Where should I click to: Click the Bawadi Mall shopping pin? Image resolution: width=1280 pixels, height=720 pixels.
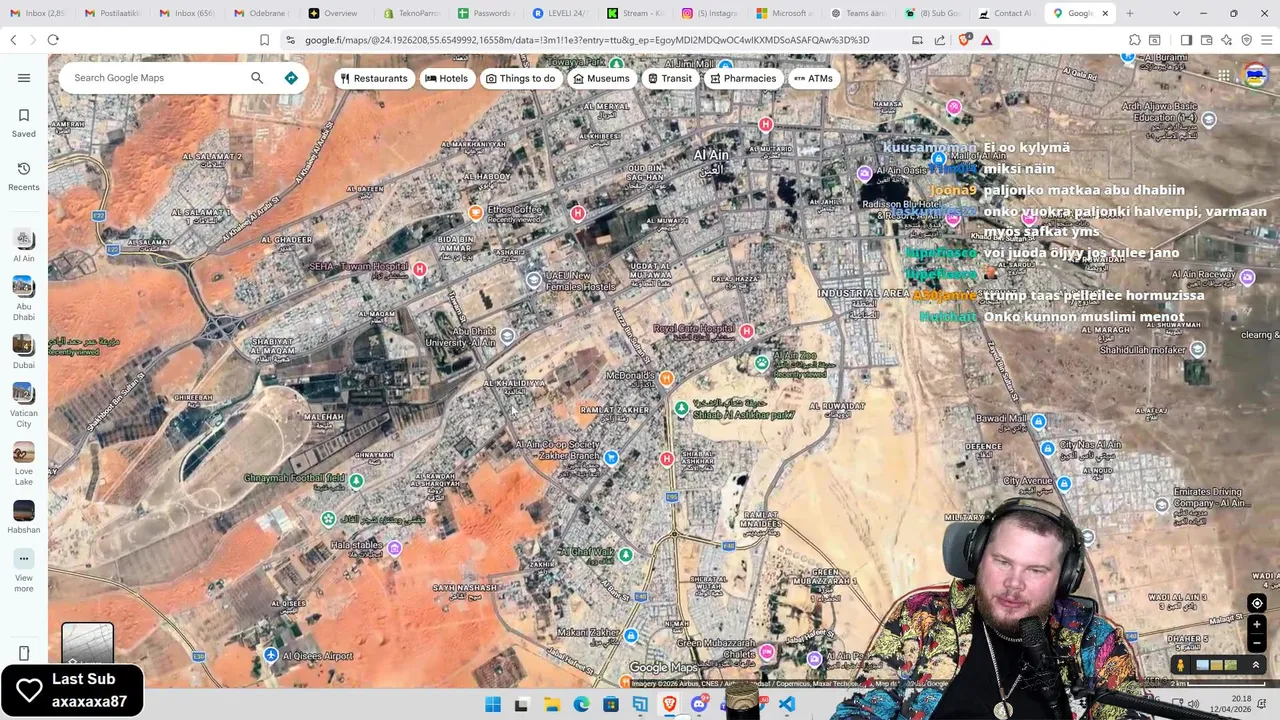[1038, 422]
